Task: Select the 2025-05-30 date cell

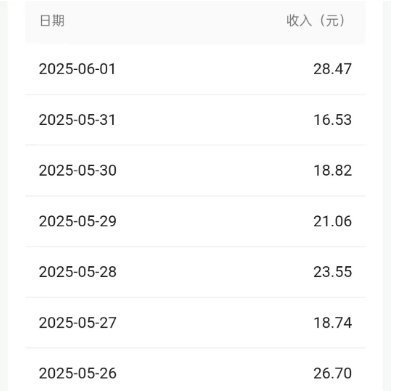Action: coord(78,170)
